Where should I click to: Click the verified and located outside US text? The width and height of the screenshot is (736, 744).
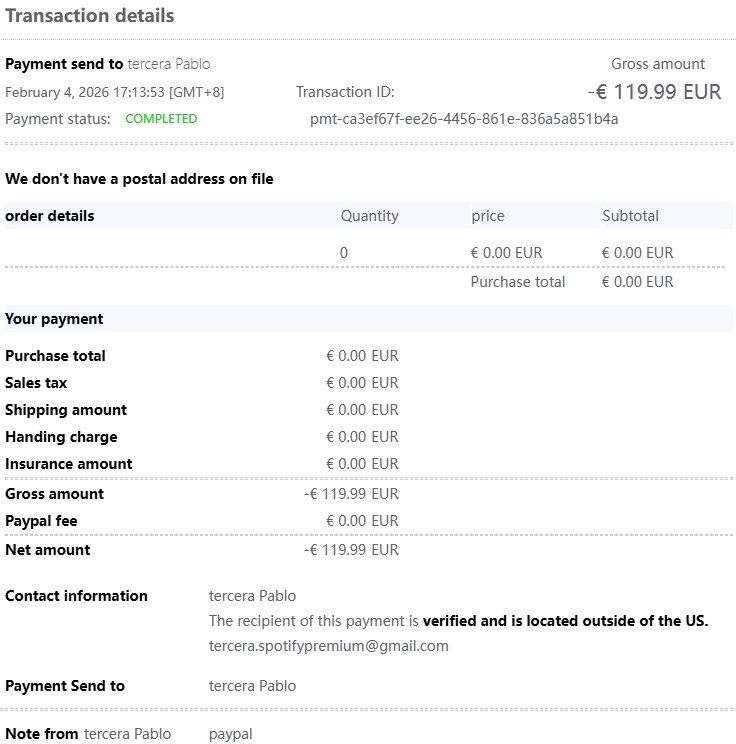tap(565, 621)
